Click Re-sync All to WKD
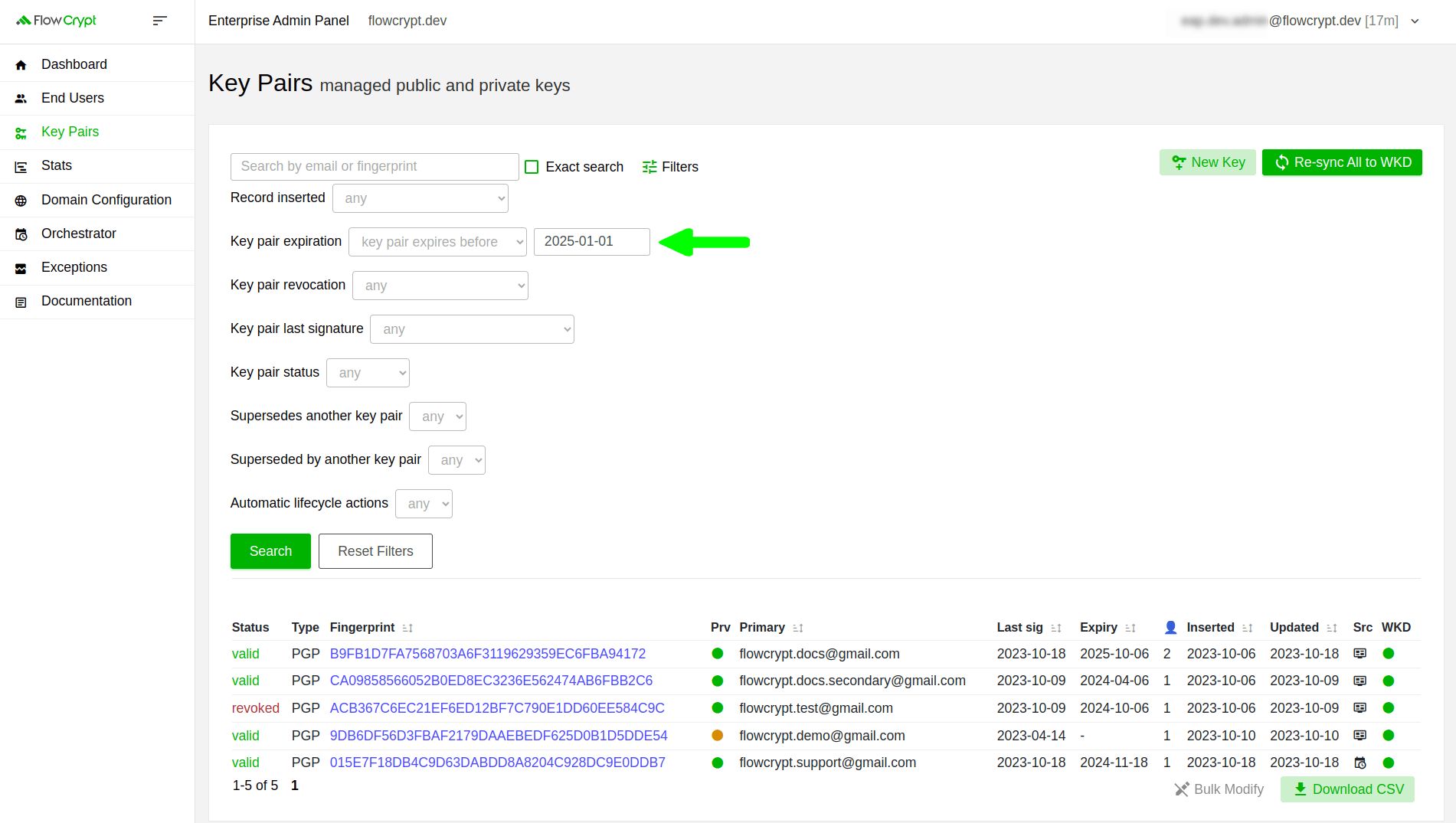This screenshot has width=1456, height=823. 1342,162
